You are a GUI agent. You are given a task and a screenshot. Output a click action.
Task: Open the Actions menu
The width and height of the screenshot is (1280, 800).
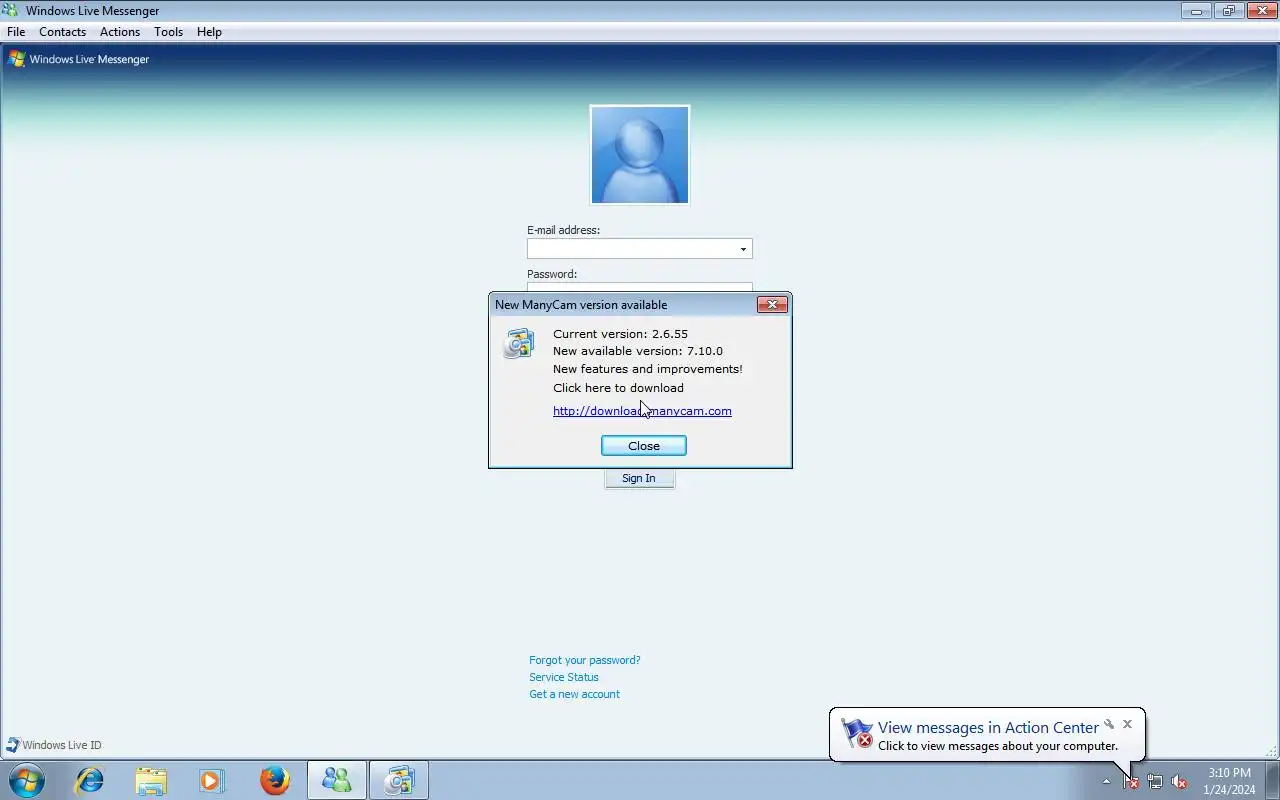tap(120, 32)
